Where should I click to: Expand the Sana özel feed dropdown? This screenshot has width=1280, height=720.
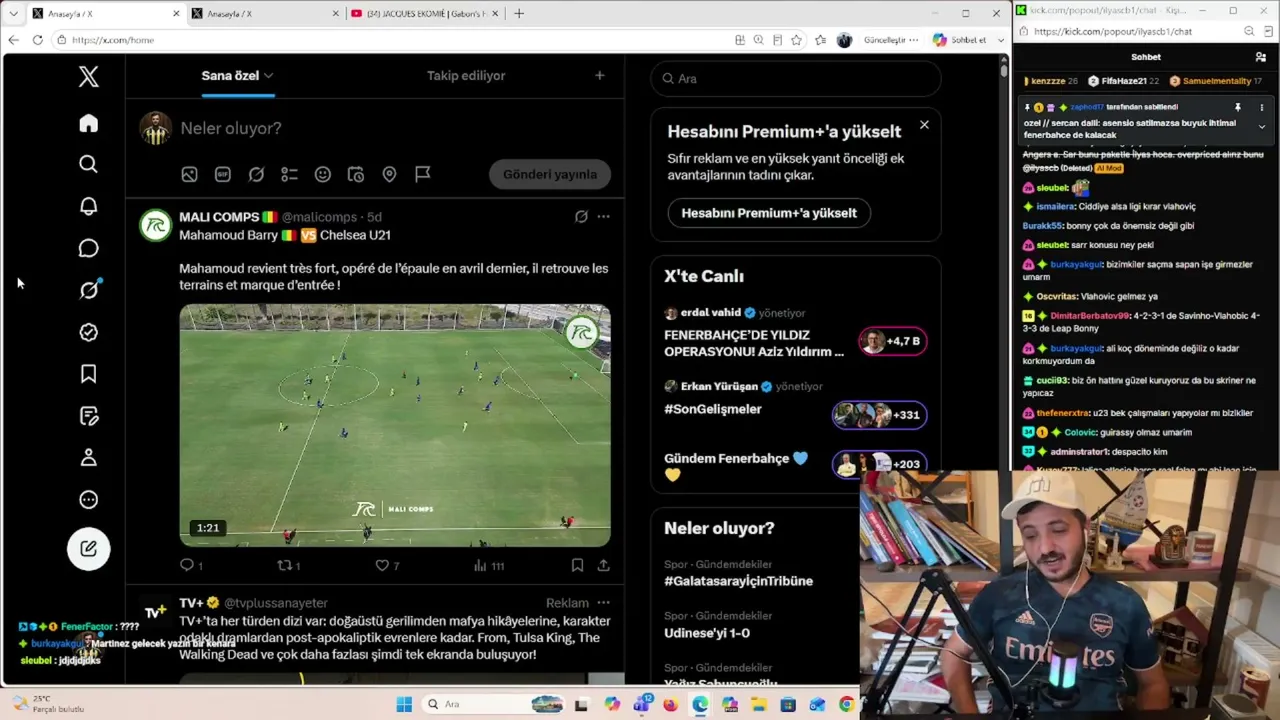268,76
